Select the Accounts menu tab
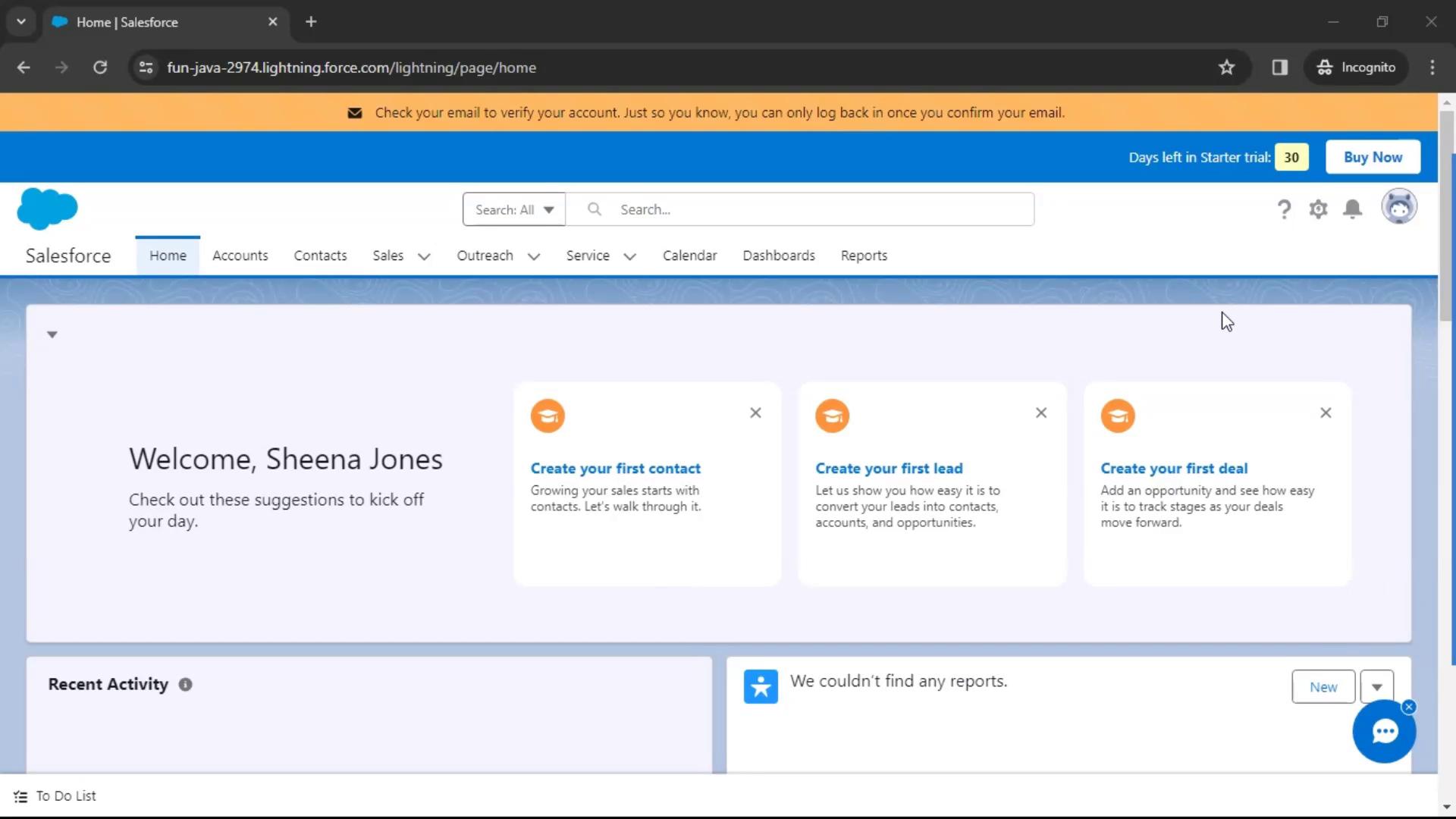Image resolution: width=1456 pixels, height=819 pixels. tap(240, 255)
